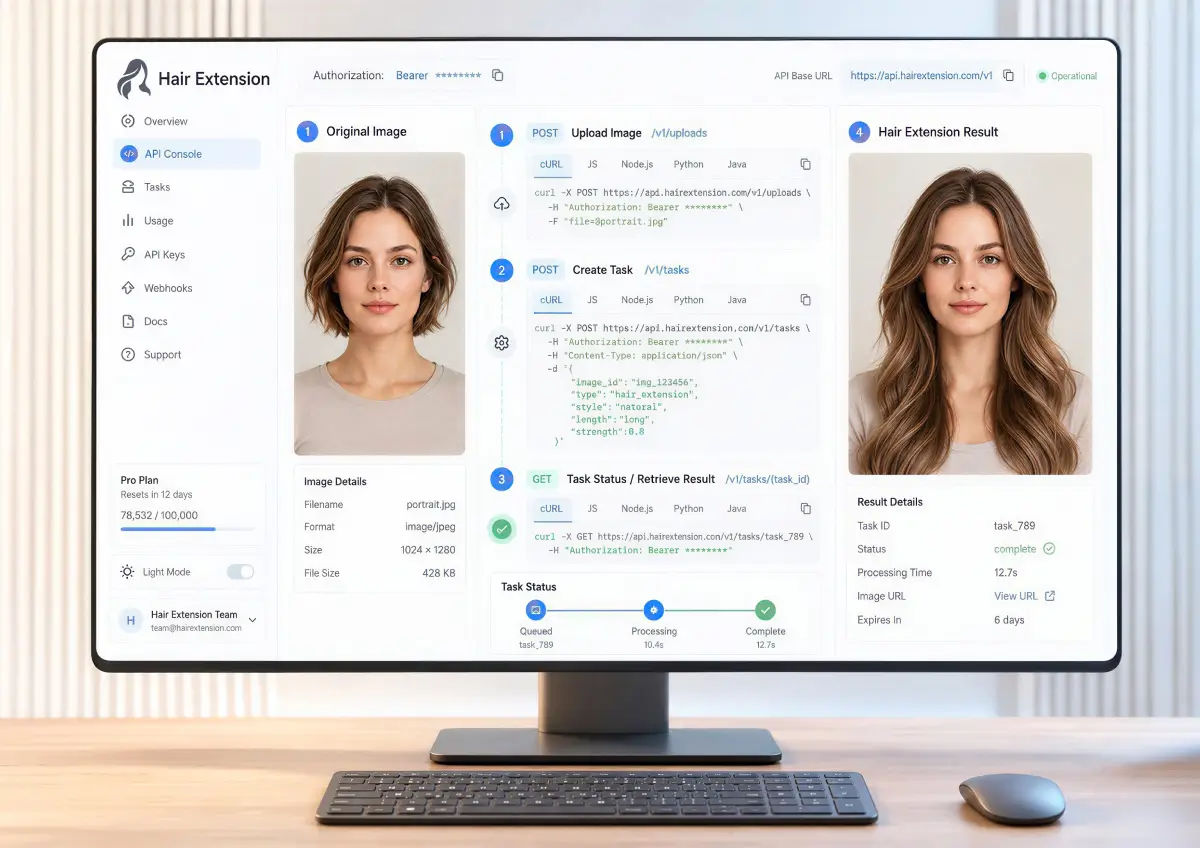The height and width of the screenshot is (848, 1200).
Task: Click the filename "portrait.jpg"
Action: pyautogui.click(x=431, y=505)
